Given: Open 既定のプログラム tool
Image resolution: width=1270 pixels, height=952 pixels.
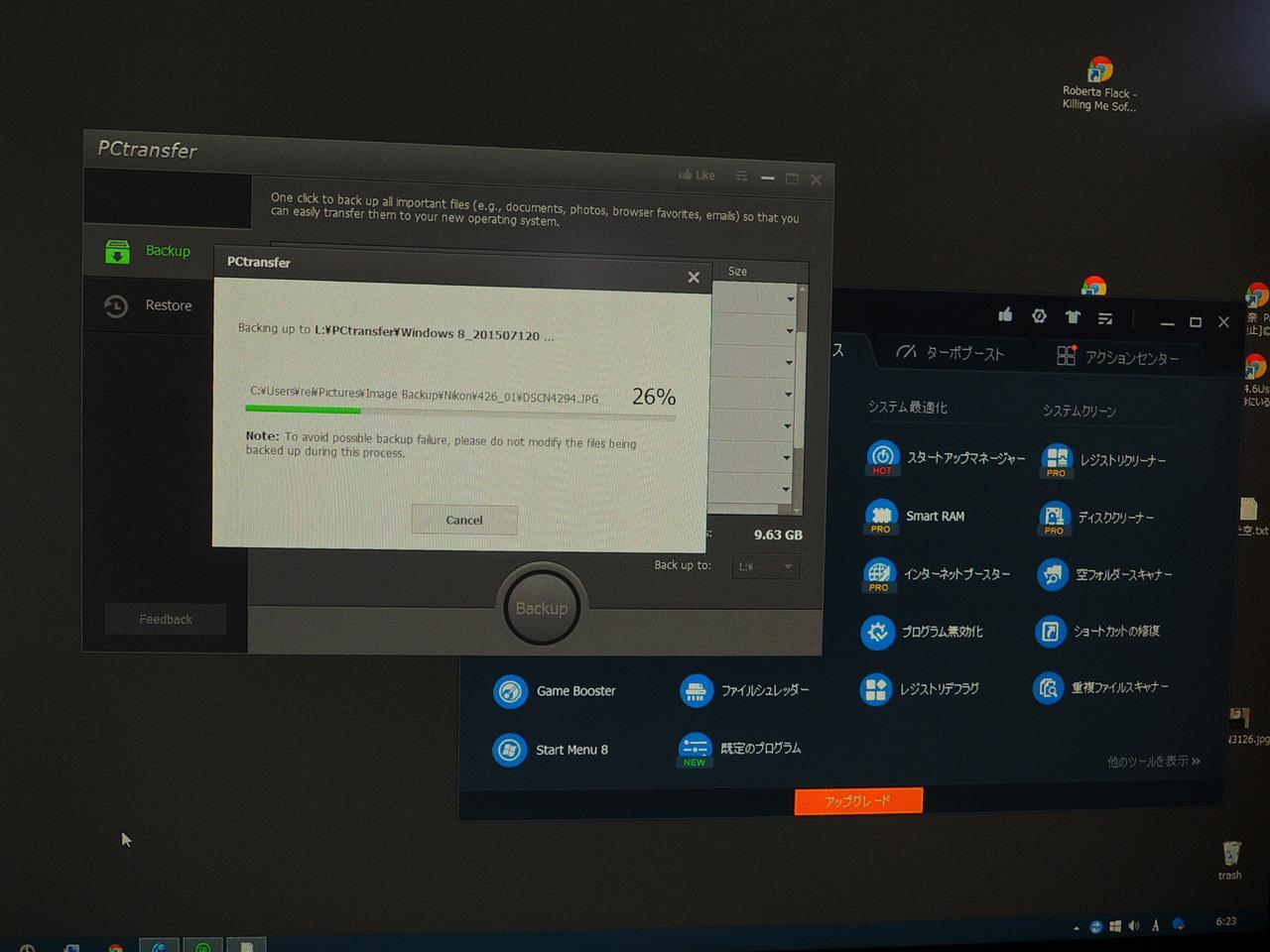Looking at the screenshot, I should [x=739, y=749].
